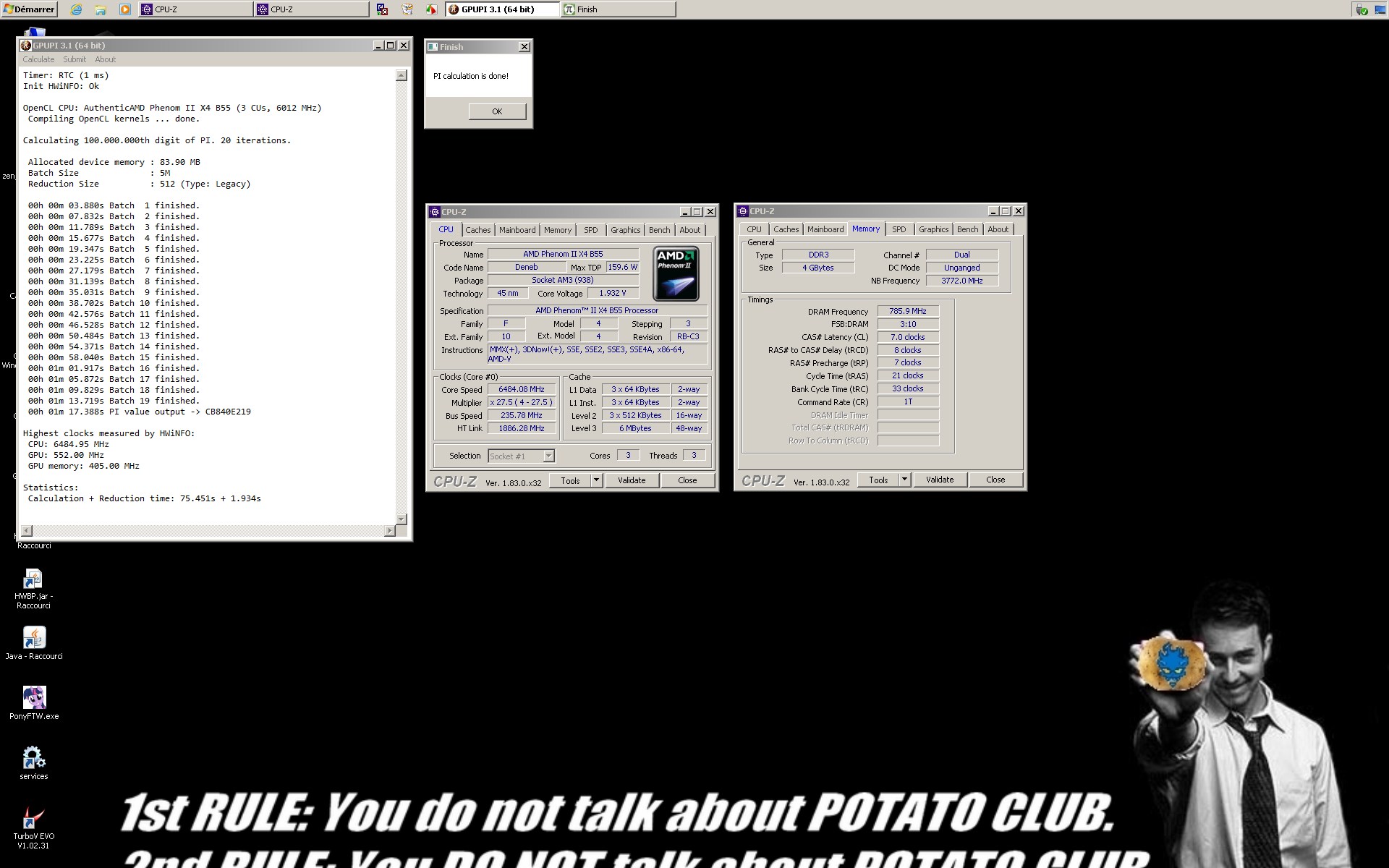Switch to the second CPU-Z taskbar button
This screenshot has width=1389, height=868.
[x=311, y=9]
